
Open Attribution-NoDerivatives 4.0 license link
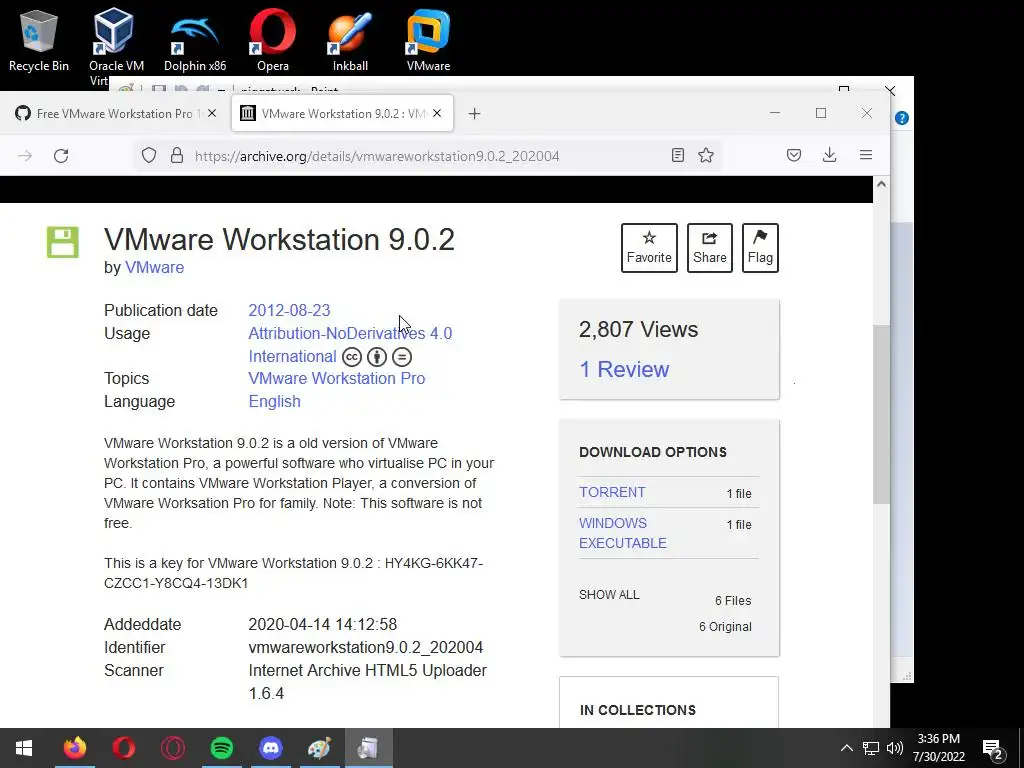point(350,333)
